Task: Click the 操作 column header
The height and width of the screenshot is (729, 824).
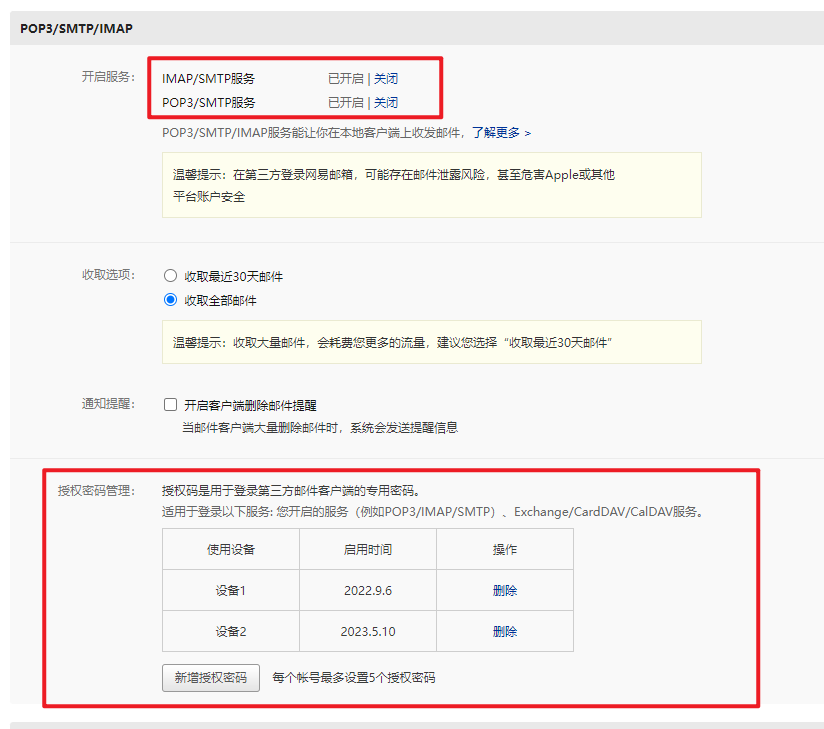Action: [x=505, y=550]
